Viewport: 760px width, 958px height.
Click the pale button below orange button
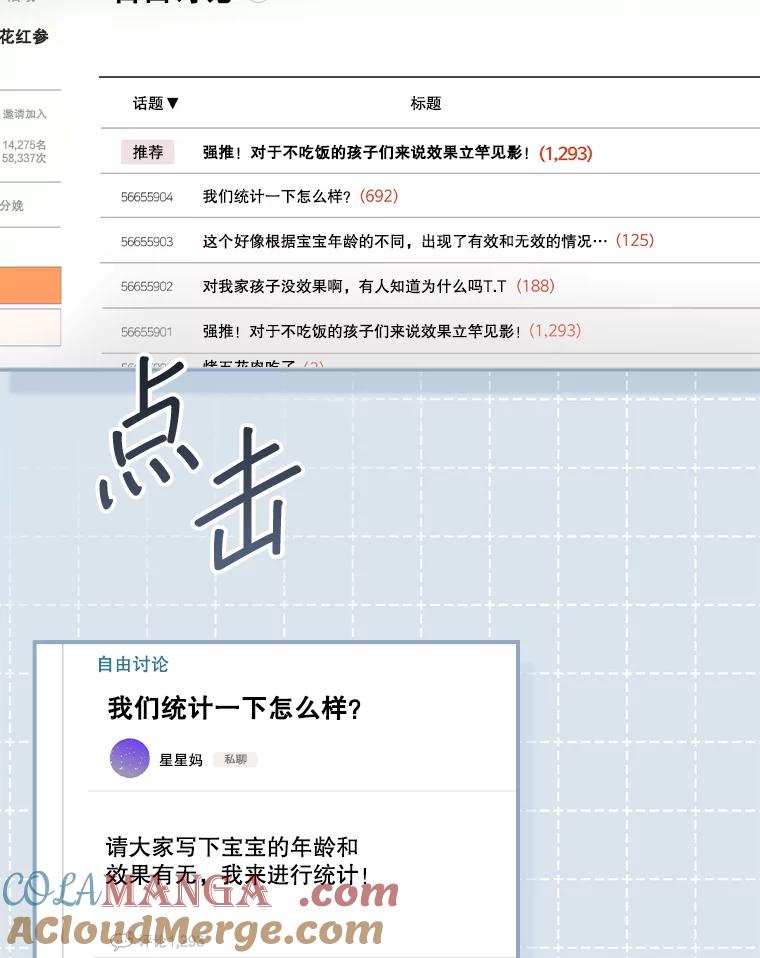30,327
